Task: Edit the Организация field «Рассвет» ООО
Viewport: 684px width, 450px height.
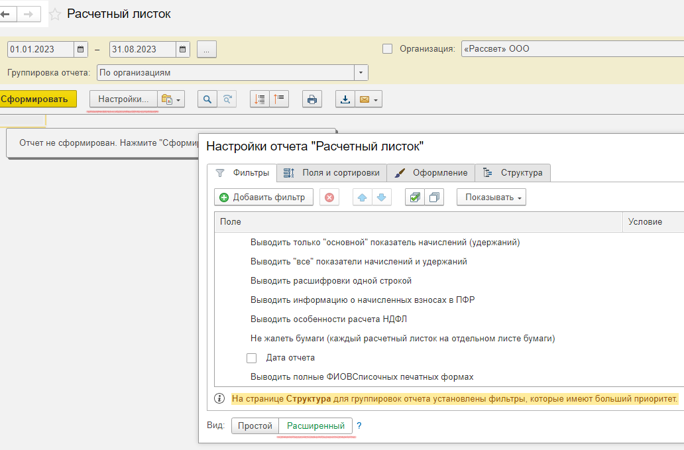Action: coord(572,49)
